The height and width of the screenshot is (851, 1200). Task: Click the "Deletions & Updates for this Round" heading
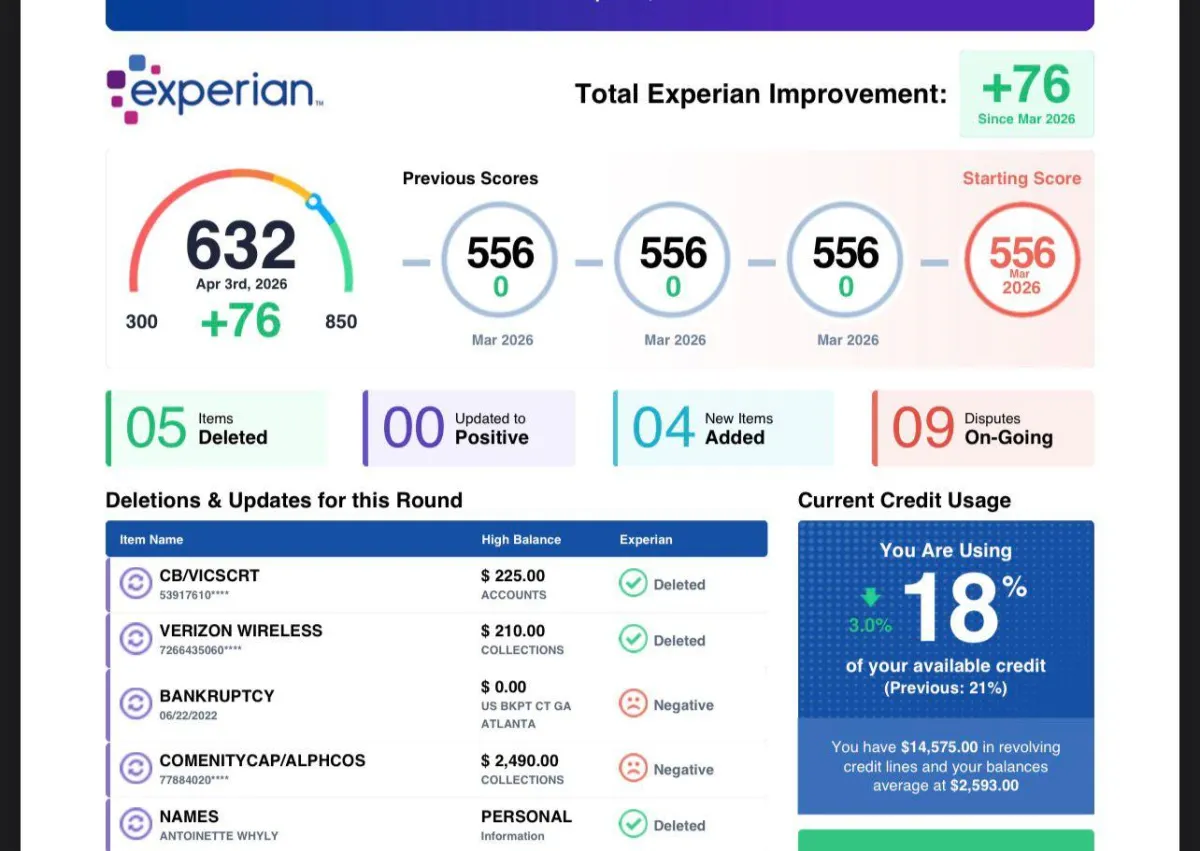click(284, 500)
